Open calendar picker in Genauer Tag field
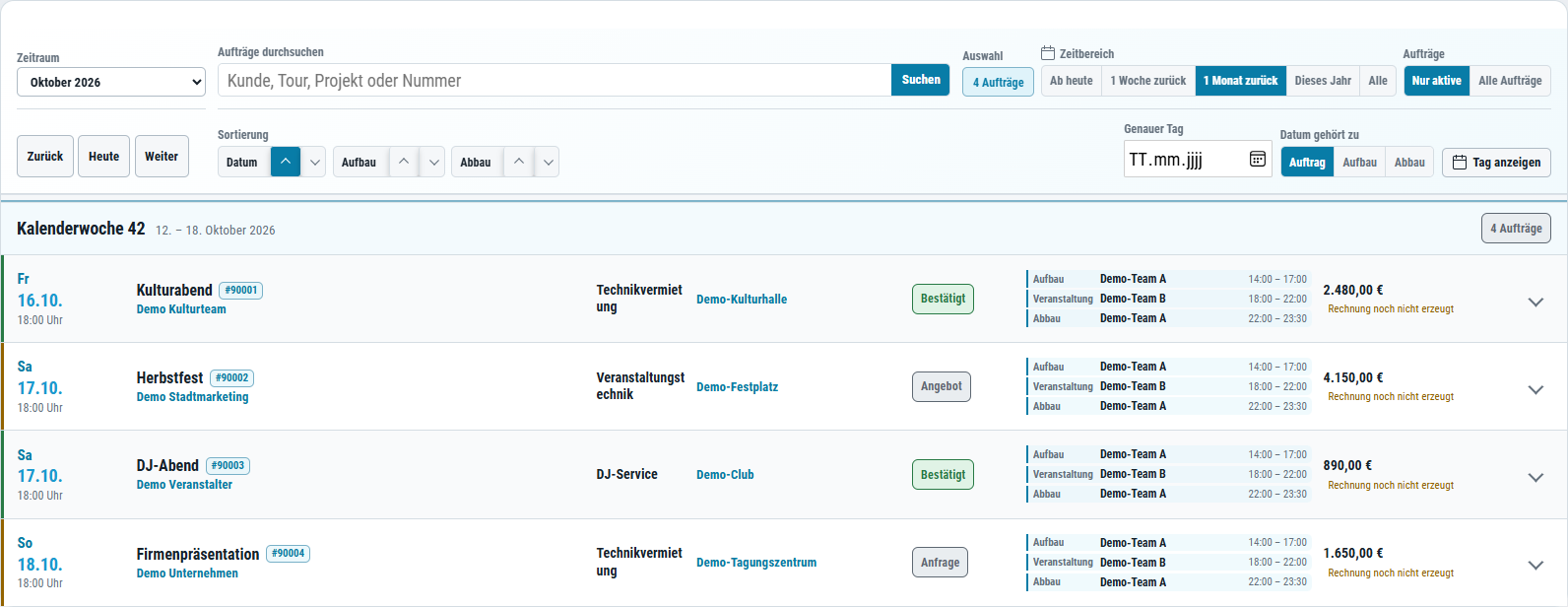The image size is (1568, 607). coord(1258,159)
